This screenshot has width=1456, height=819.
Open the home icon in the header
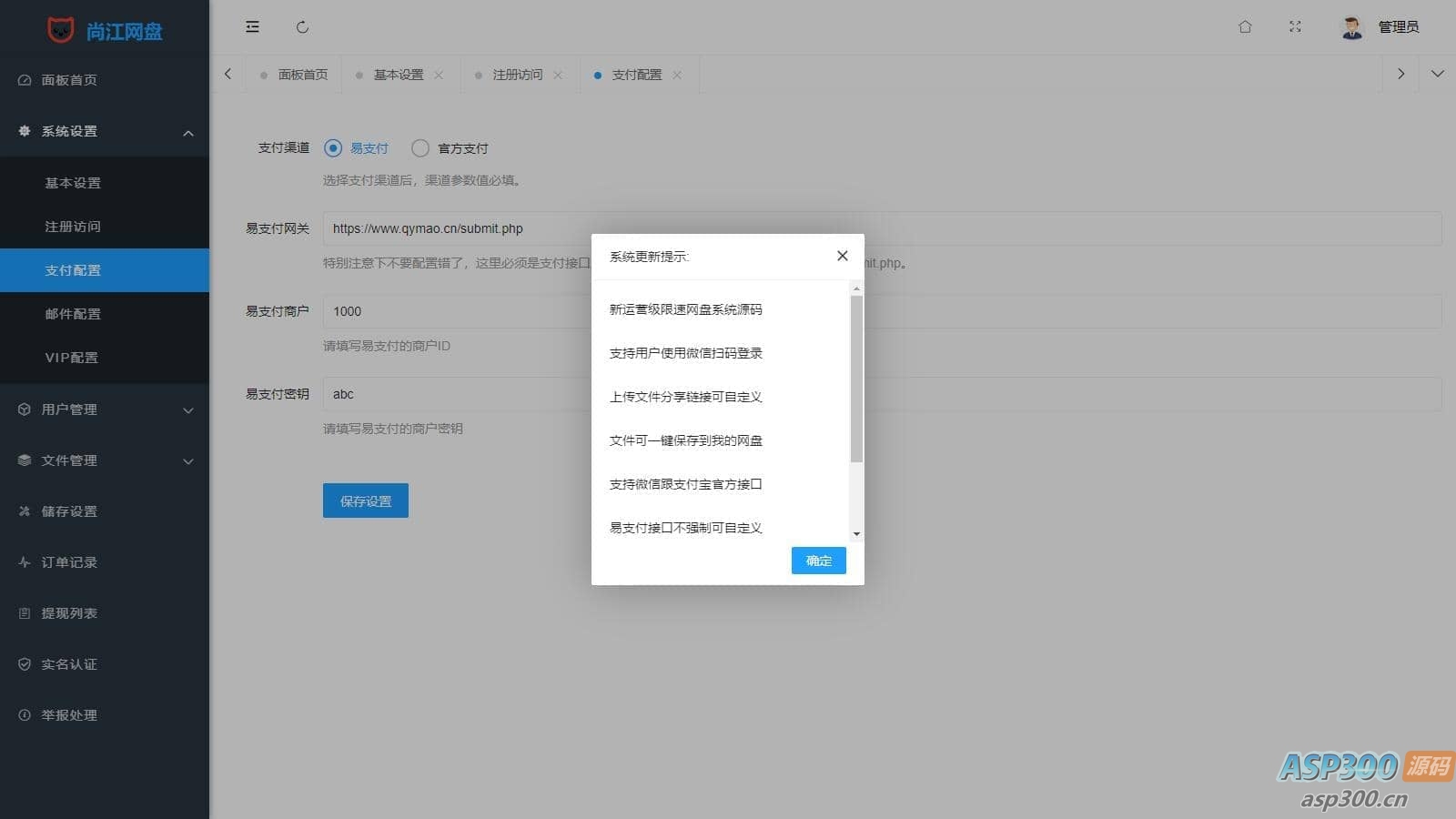1245,27
